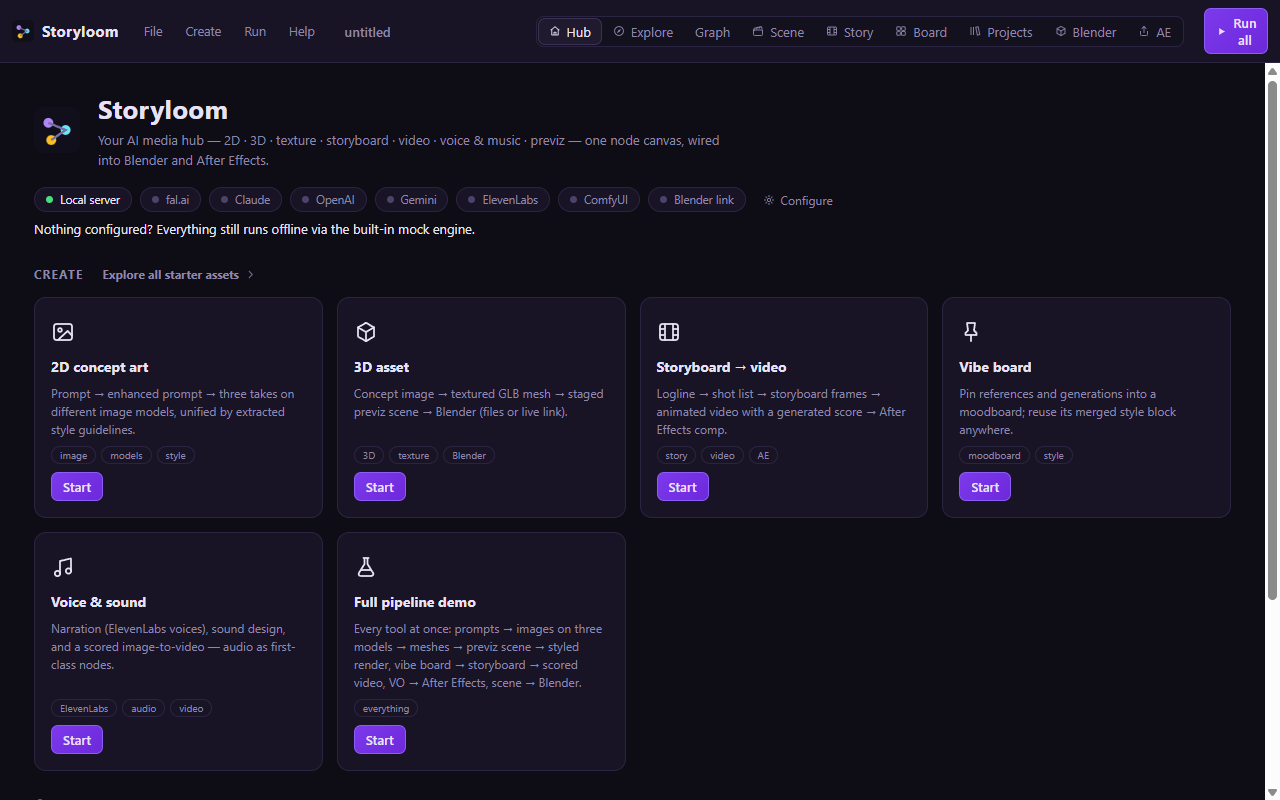Click the 'Full pipeline demo' card title
Screen dimensions: 1280x800
point(415,602)
